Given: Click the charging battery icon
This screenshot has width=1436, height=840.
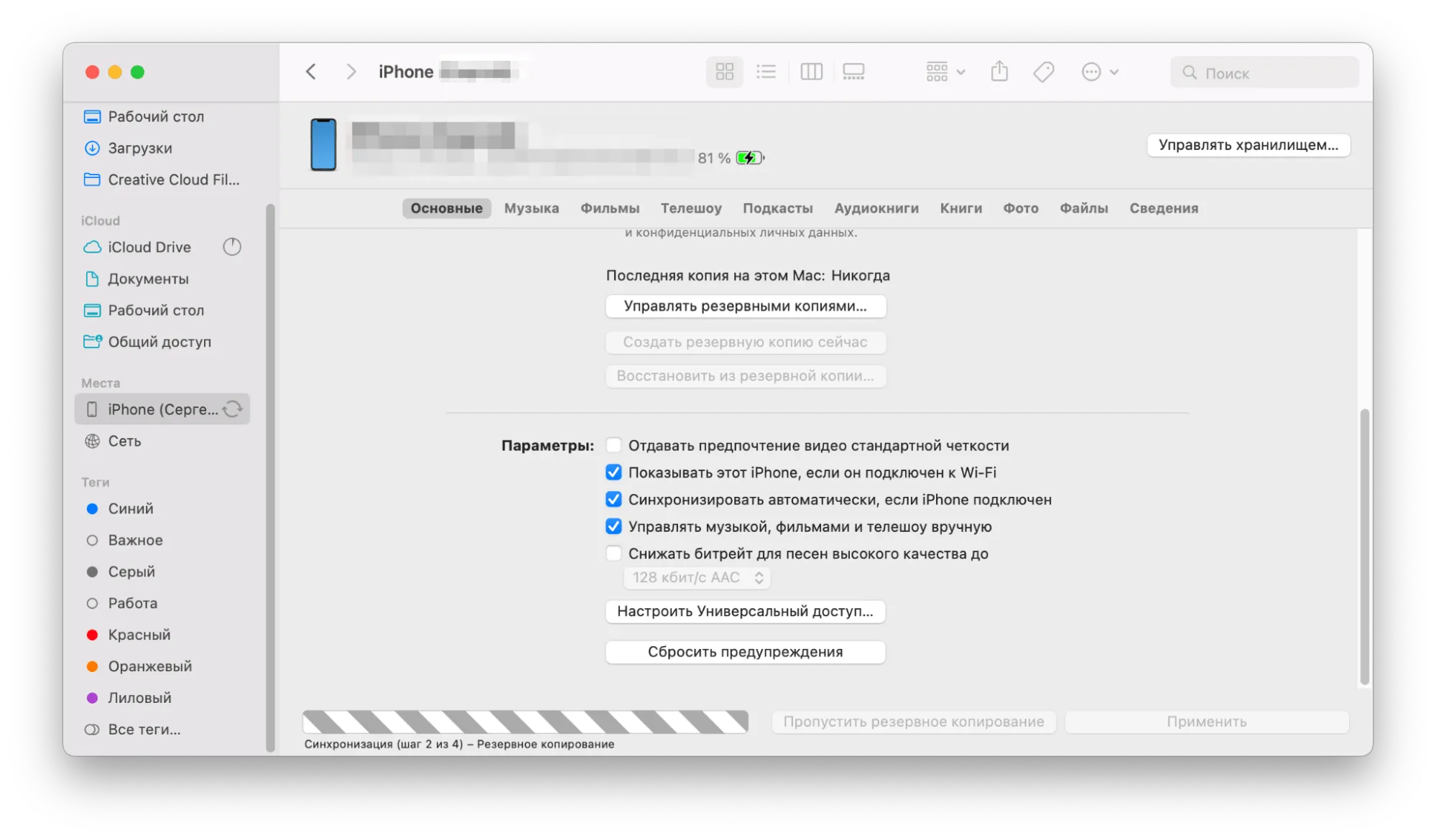Looking at the screenshot, I should pyautogui.click(x=750, y=158).
